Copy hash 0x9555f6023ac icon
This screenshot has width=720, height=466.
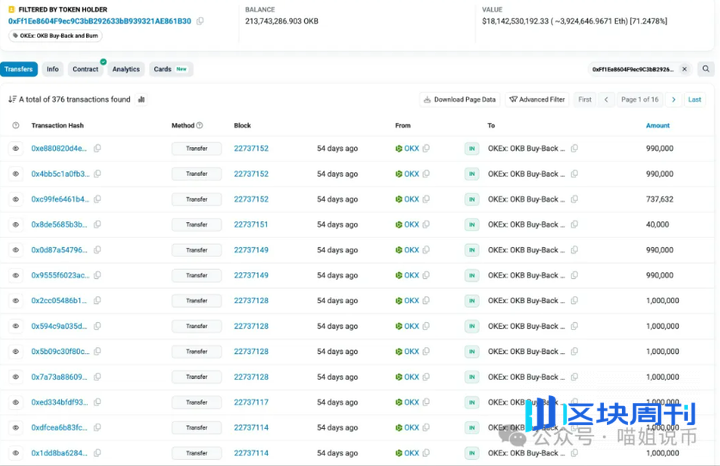[x=97, y=275]
